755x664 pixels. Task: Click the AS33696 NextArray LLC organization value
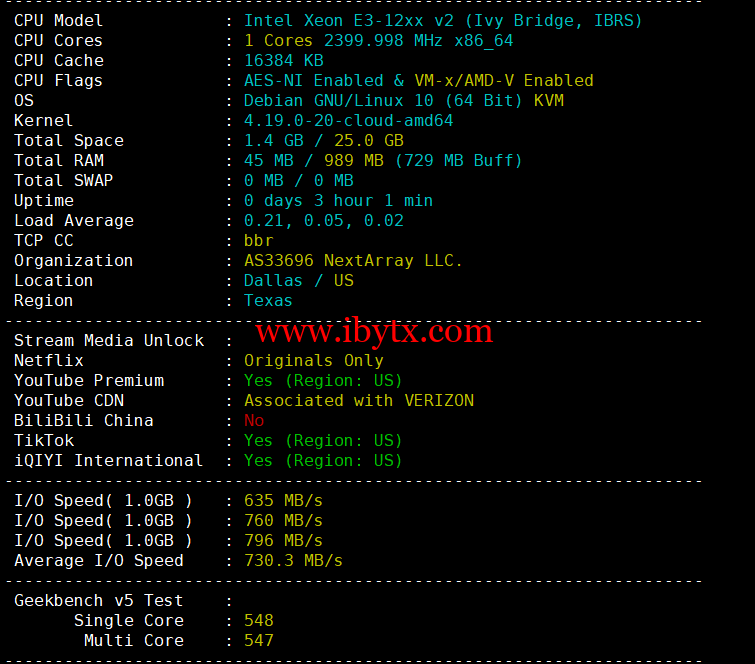click(353, 260)
